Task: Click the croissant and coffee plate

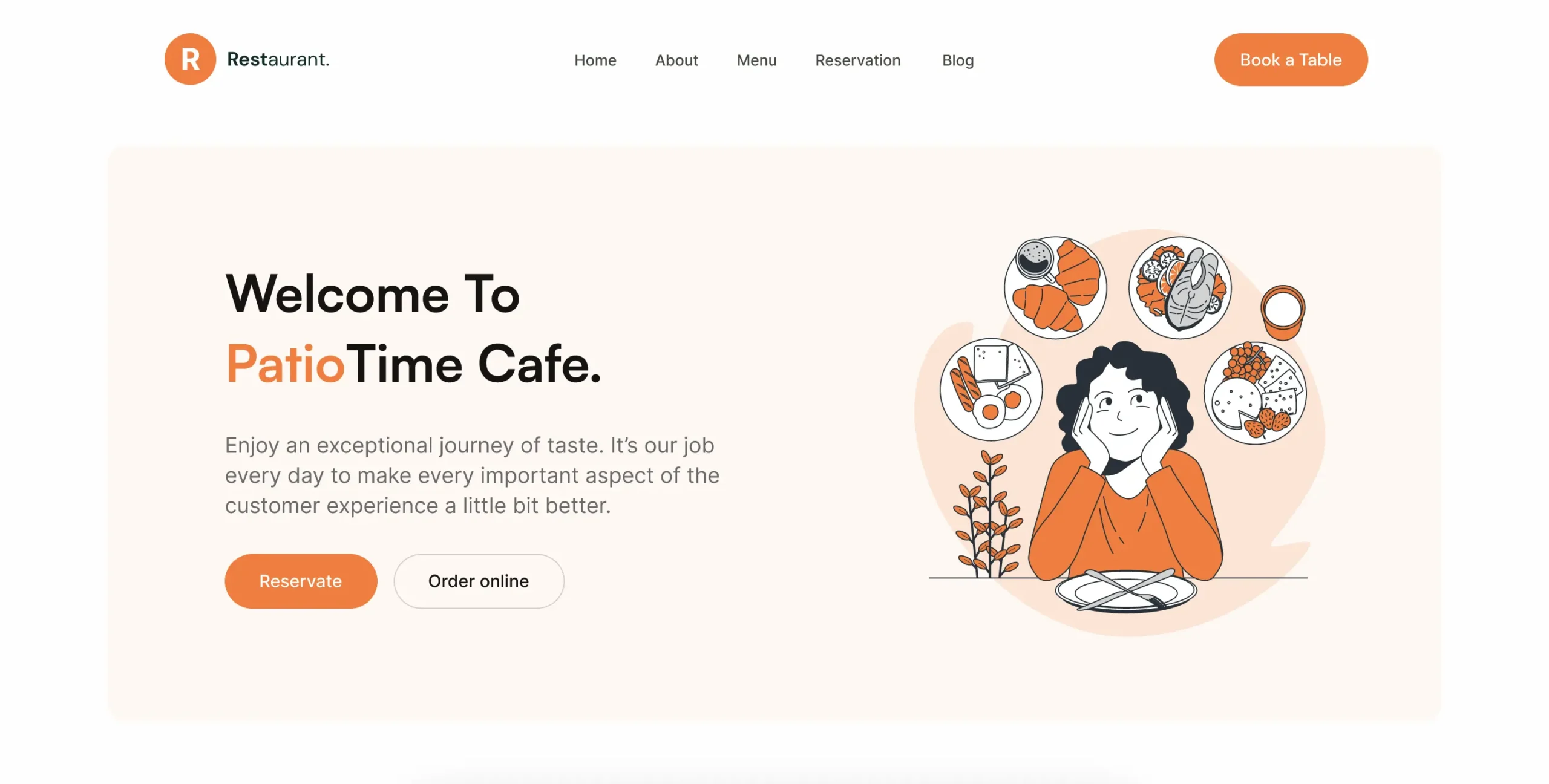Action: pyautogui.click(x=1056, y=287)
